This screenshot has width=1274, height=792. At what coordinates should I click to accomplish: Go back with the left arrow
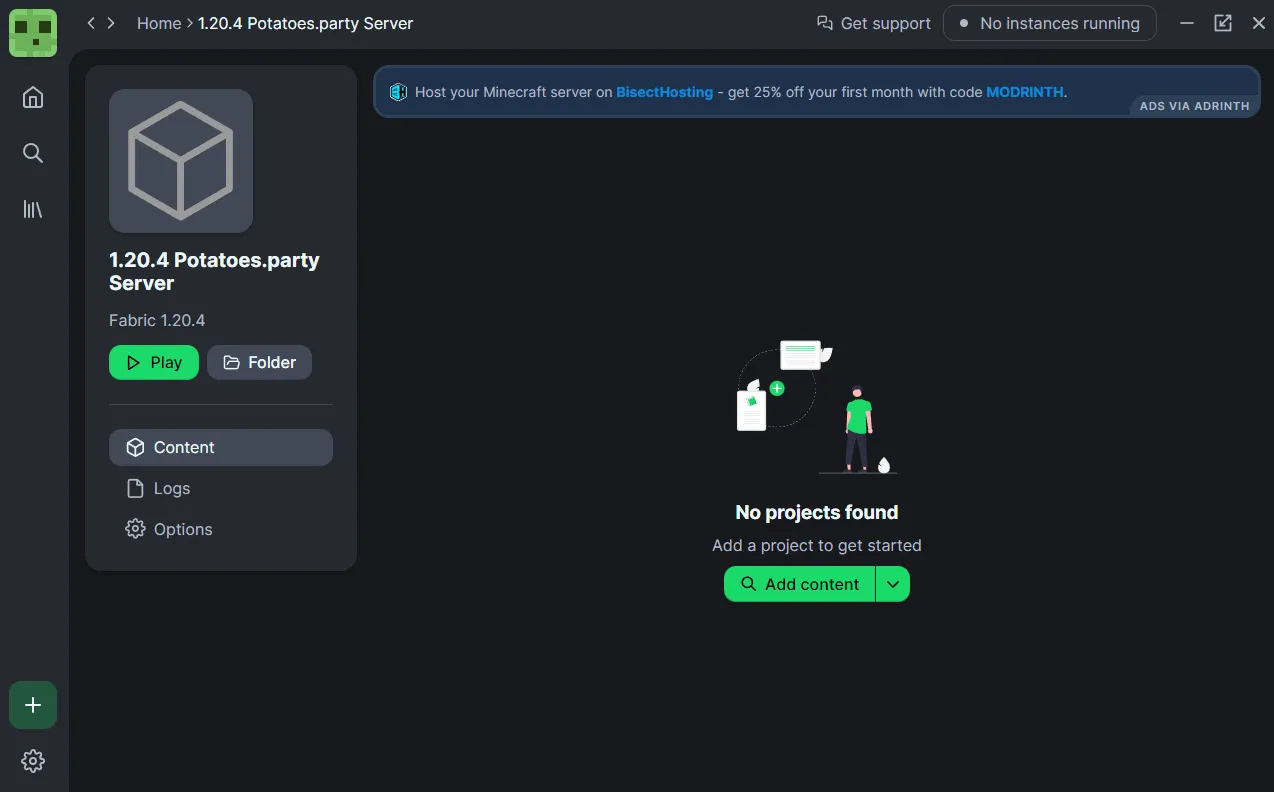[91, 23]
